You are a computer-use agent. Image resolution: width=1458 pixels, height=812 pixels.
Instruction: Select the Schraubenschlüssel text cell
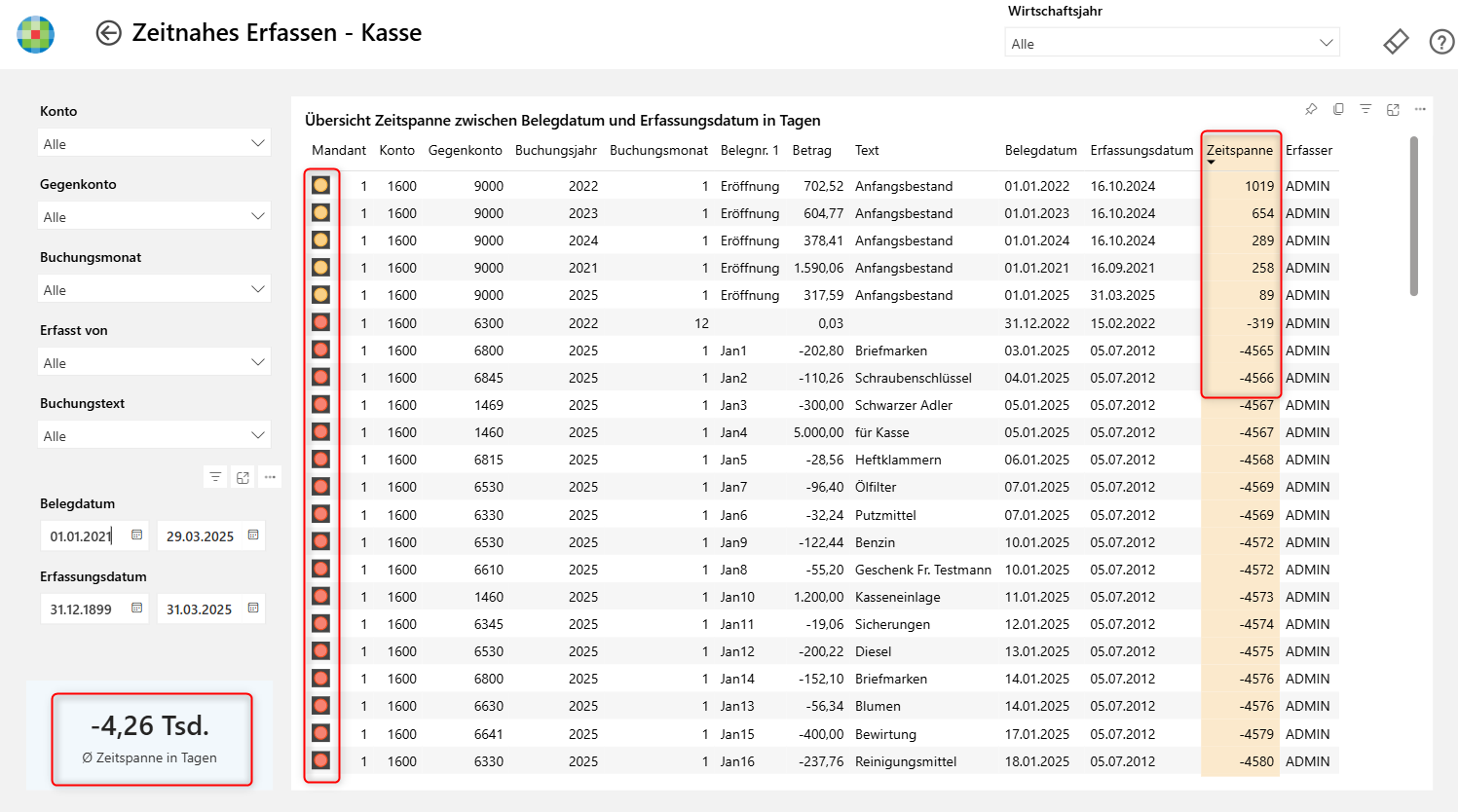(914, 378)
